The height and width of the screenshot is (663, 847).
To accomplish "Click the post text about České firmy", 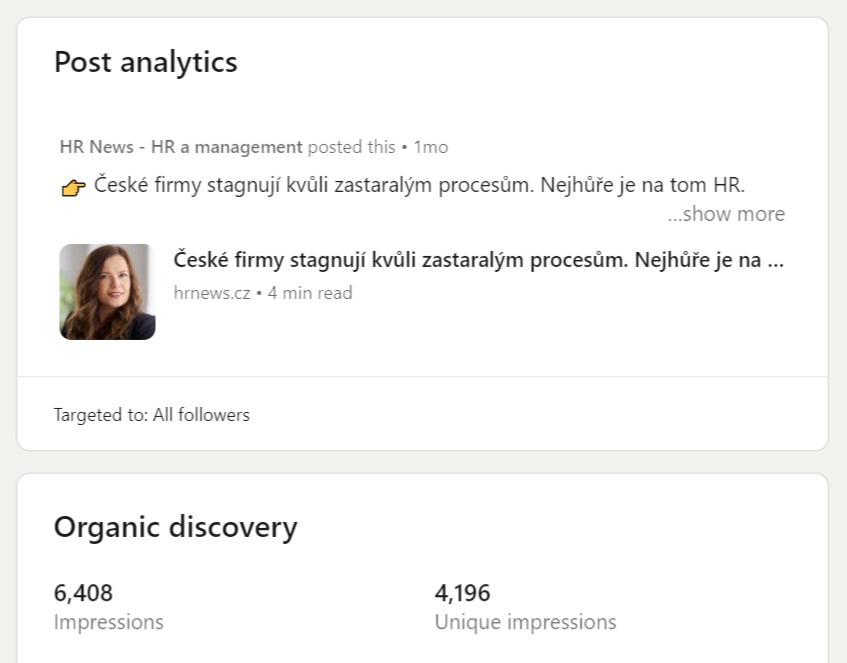I will click(420, 185).
